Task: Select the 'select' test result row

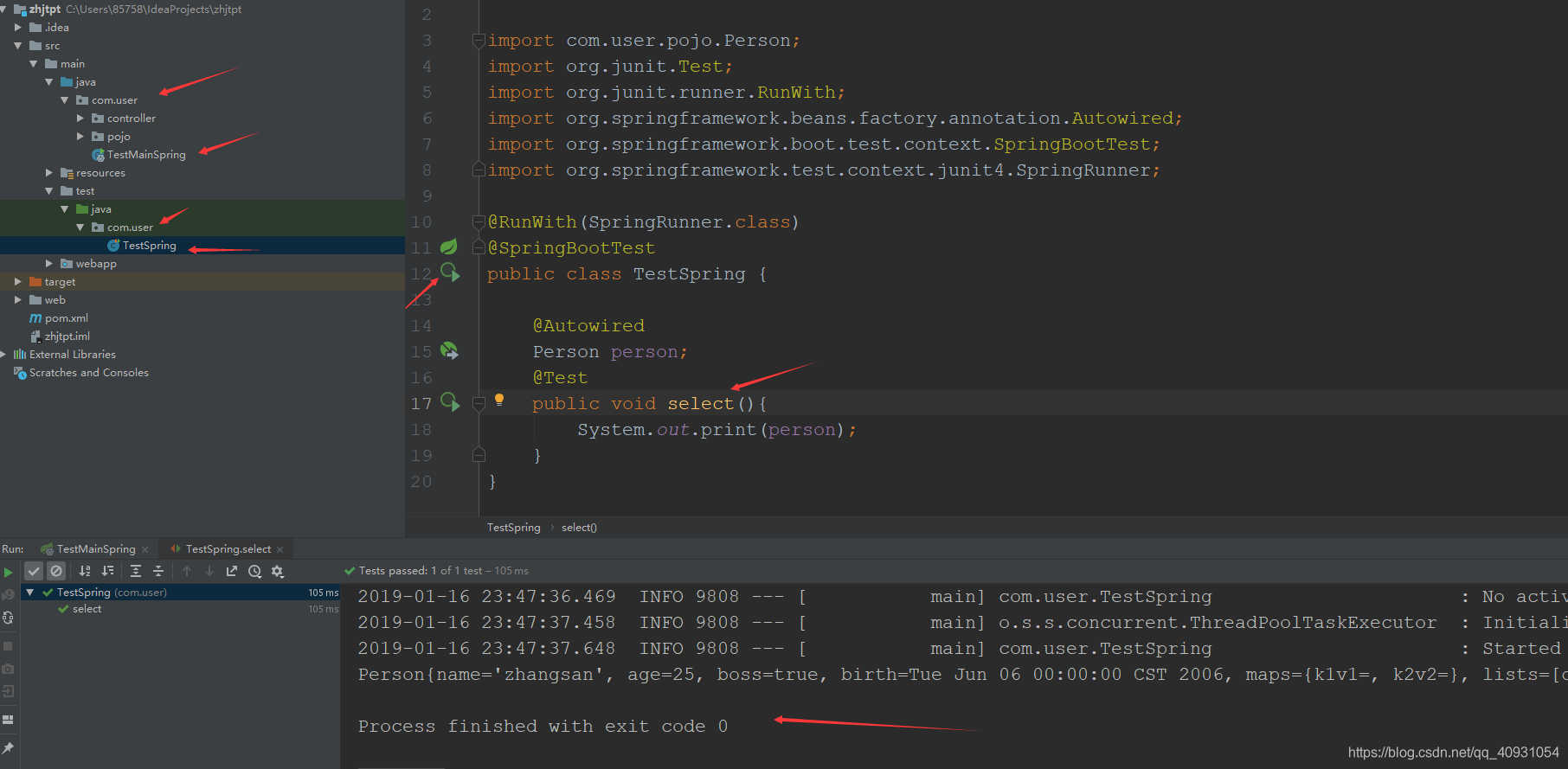Action: (x=87, y=609)
